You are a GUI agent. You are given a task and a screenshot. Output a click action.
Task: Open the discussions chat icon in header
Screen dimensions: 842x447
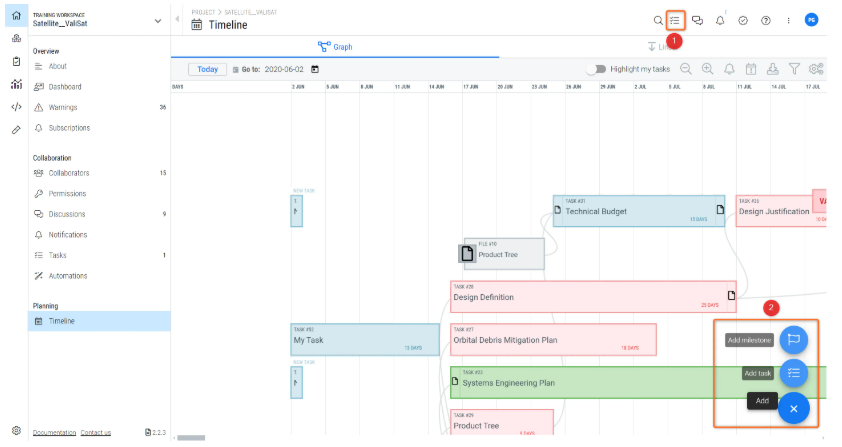click(x=697, y=20)
